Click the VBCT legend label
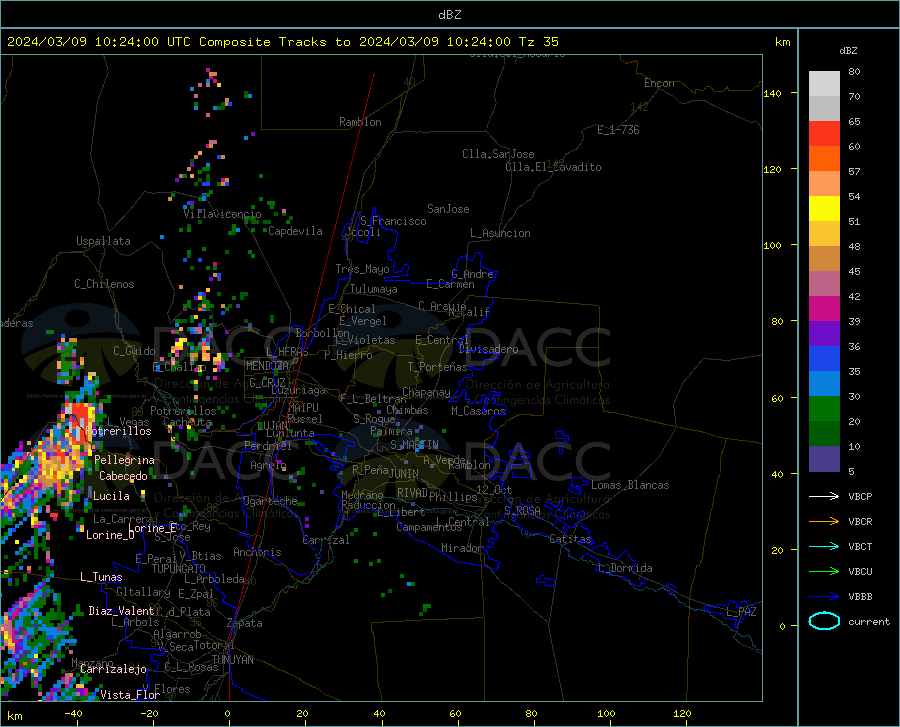 point(860,546)
